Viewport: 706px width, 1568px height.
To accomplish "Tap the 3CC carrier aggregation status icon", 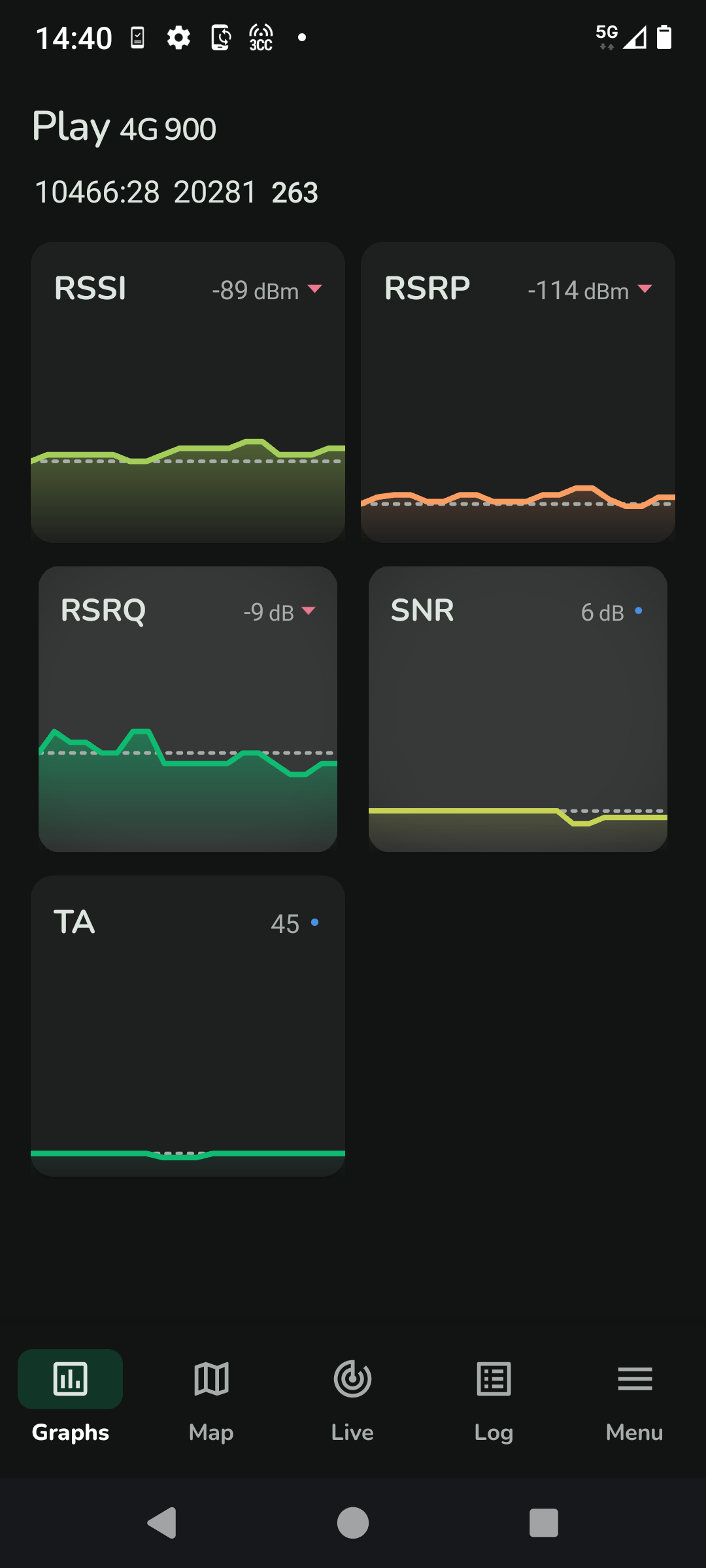I will coord(261,38).
